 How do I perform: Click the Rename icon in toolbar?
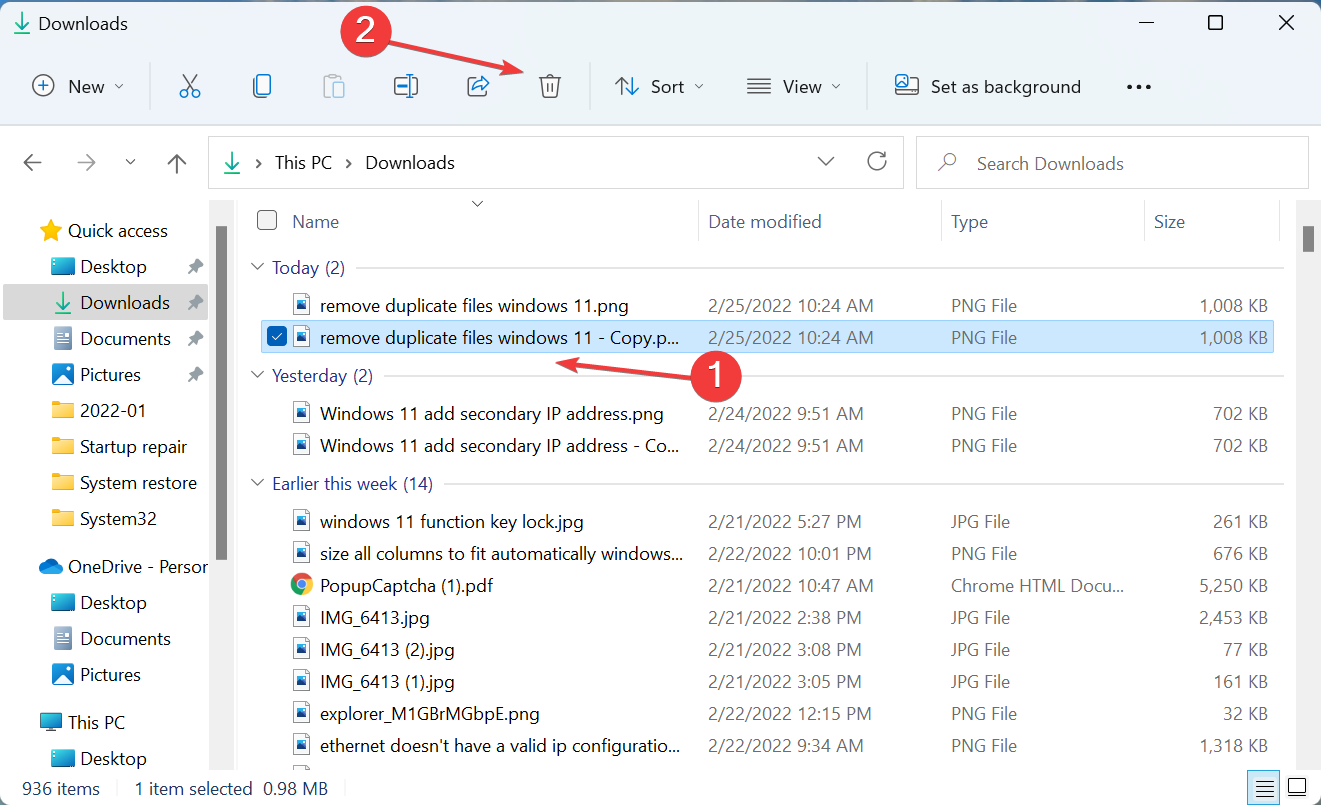[x=405, y=87]
